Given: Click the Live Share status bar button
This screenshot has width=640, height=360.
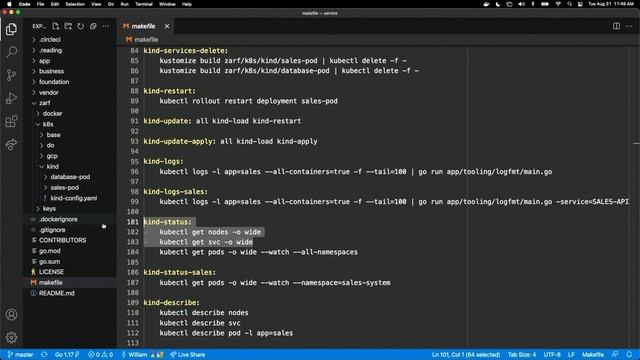Looking at the screenshot, I should (x=187, y=355).
